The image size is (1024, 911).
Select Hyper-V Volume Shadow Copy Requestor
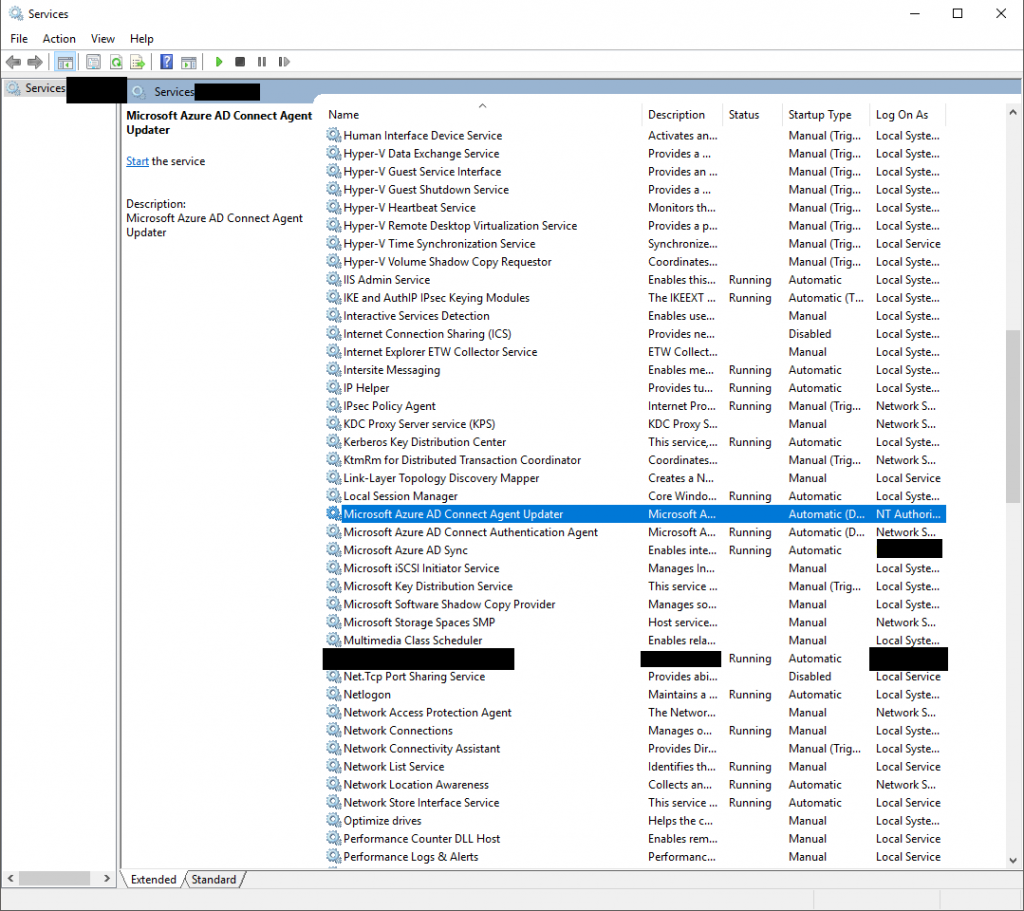pyautogui.click(x=635, y=262)
